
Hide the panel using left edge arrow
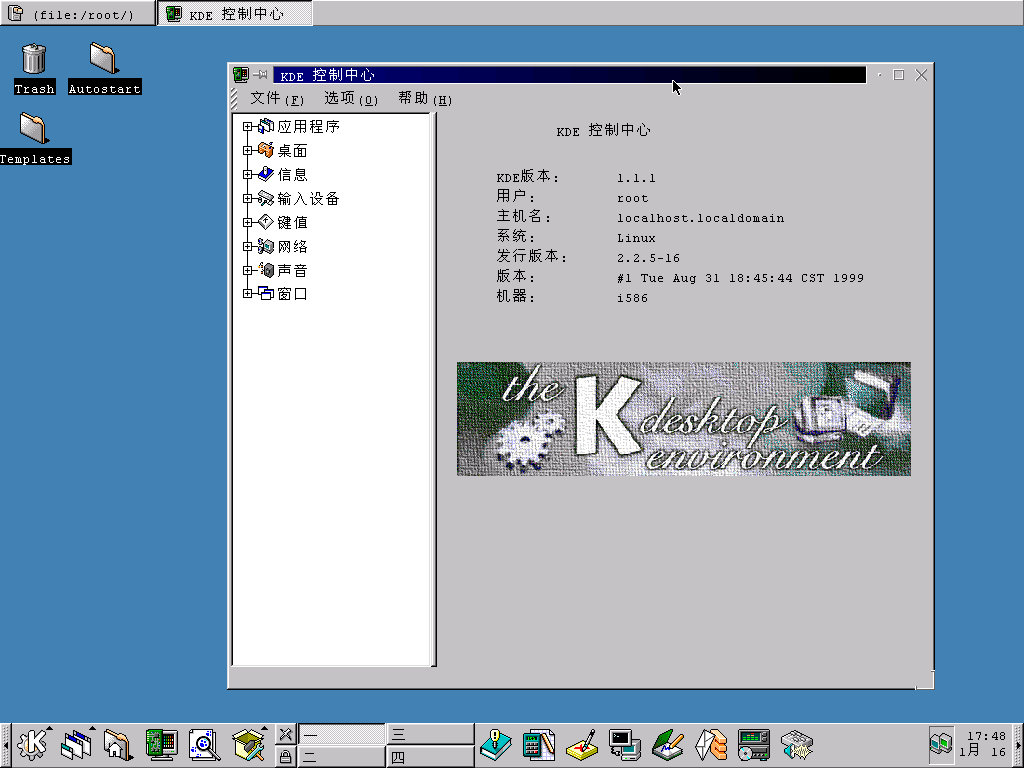5,745
